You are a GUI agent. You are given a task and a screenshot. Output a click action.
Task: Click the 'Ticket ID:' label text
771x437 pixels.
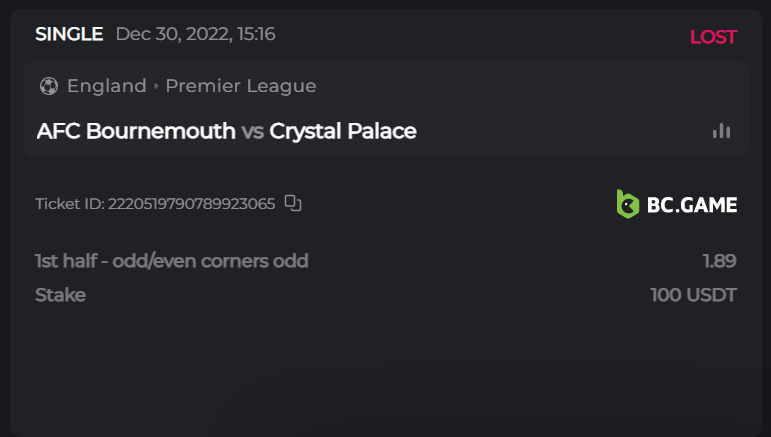click(69, 204)
